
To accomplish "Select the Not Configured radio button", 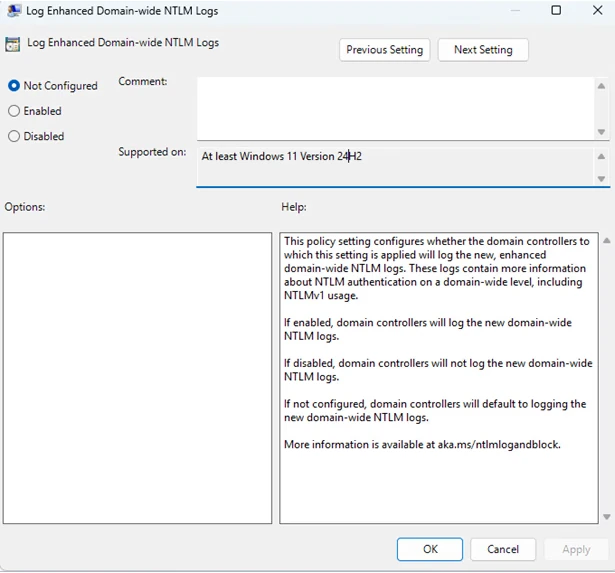I will (x=14, y=85).
